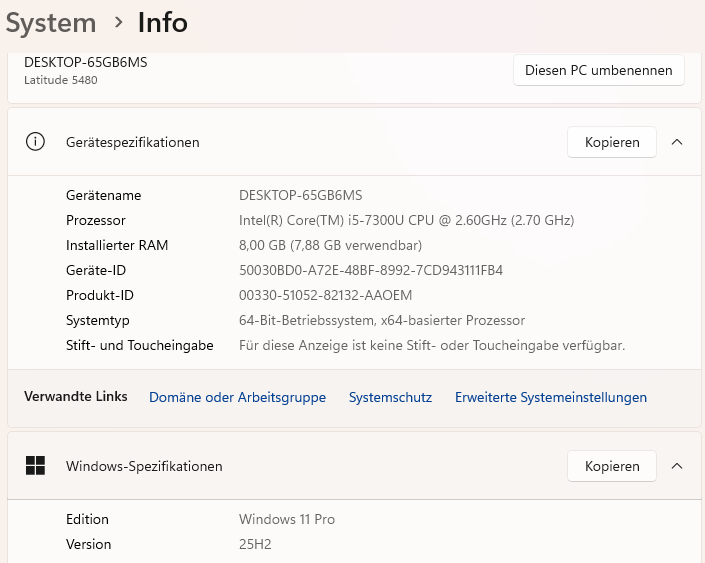Click the 25H2 version value
705x563 pixels.
point(255,544)
